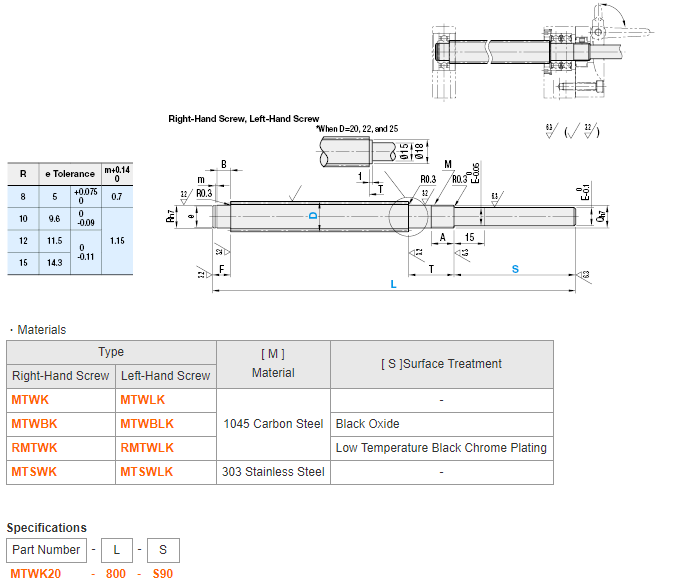The image size is (675, 580).
Task: Click the blue L dimension label
Action: 393,285
